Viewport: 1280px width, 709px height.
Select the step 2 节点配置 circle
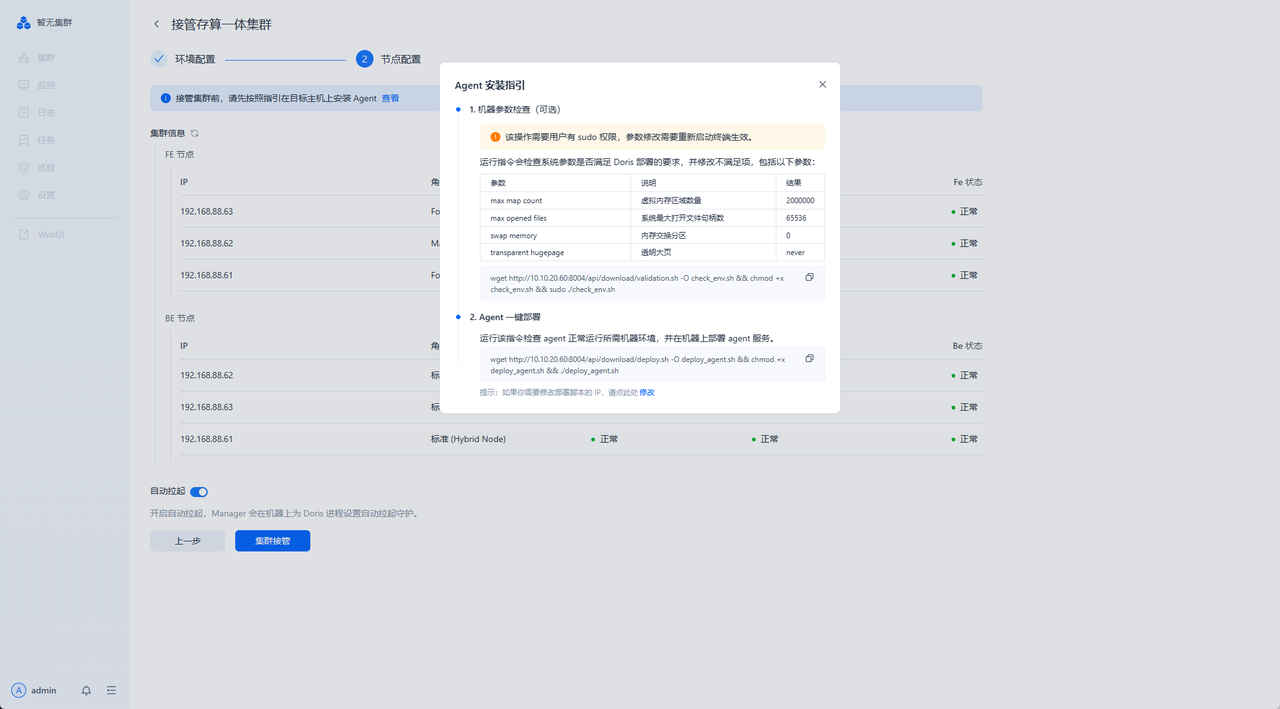coord(365,59)
